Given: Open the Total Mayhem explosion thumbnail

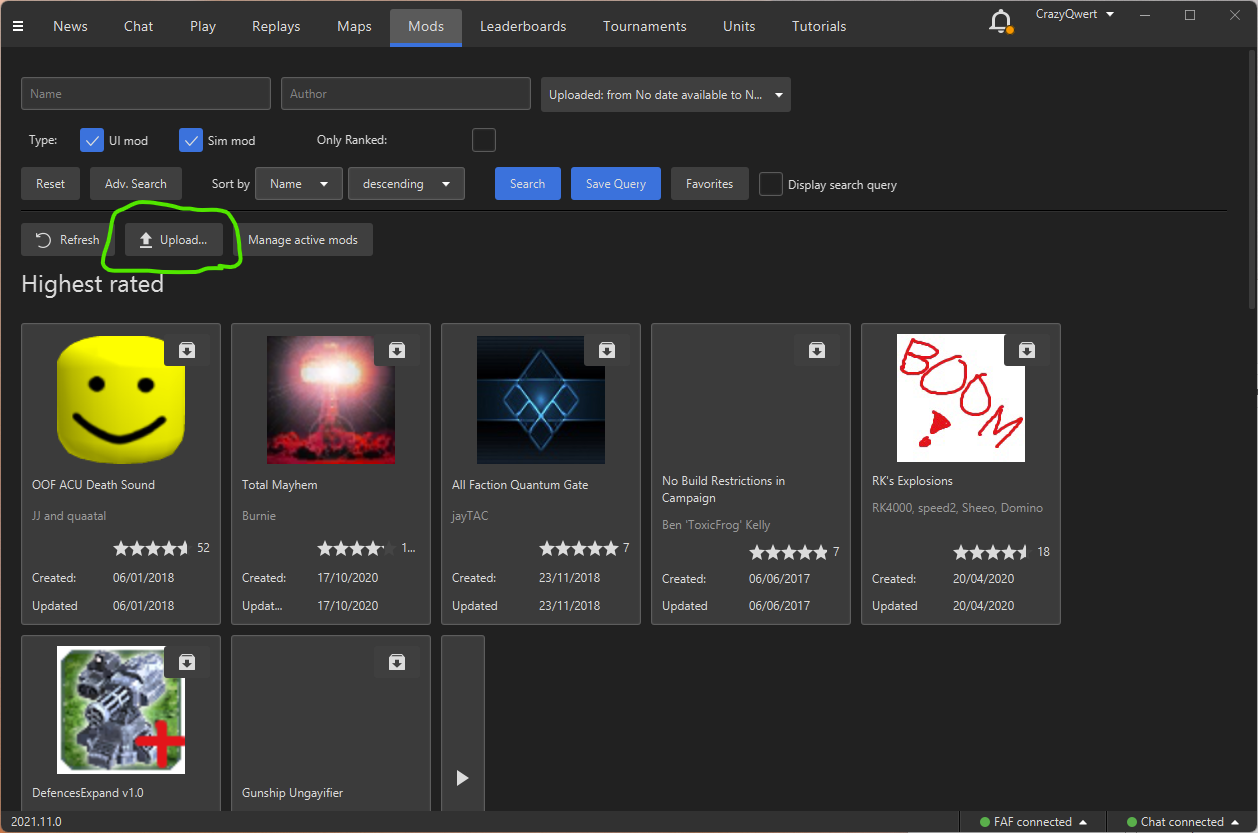Looking at the screenshot, I should point(331,399).
